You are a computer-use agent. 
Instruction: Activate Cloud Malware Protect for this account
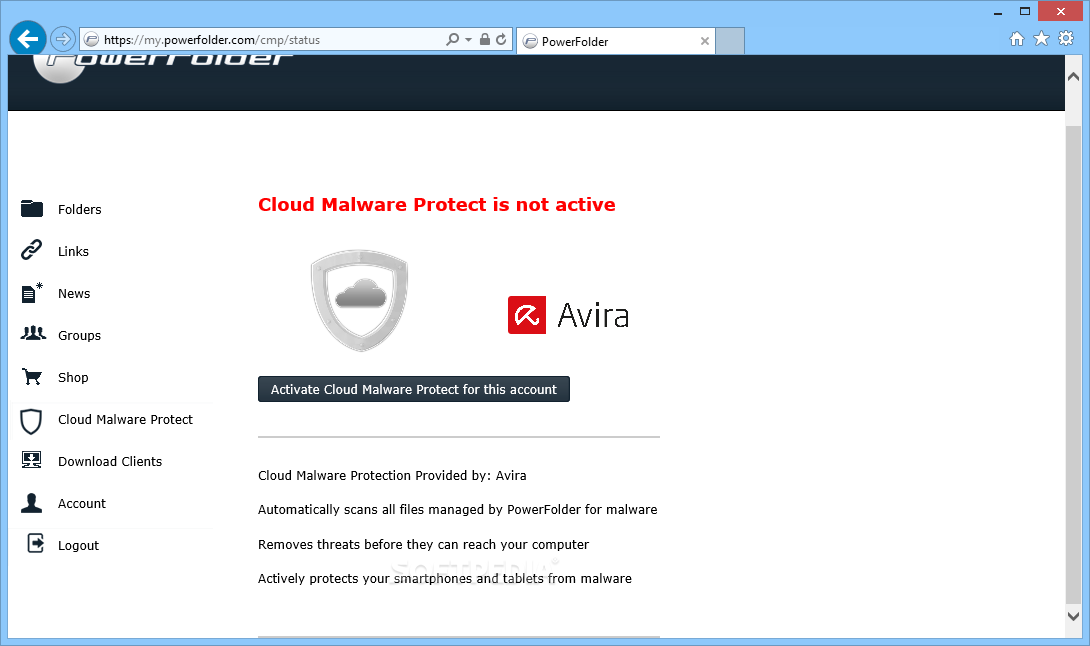[414, 389]
